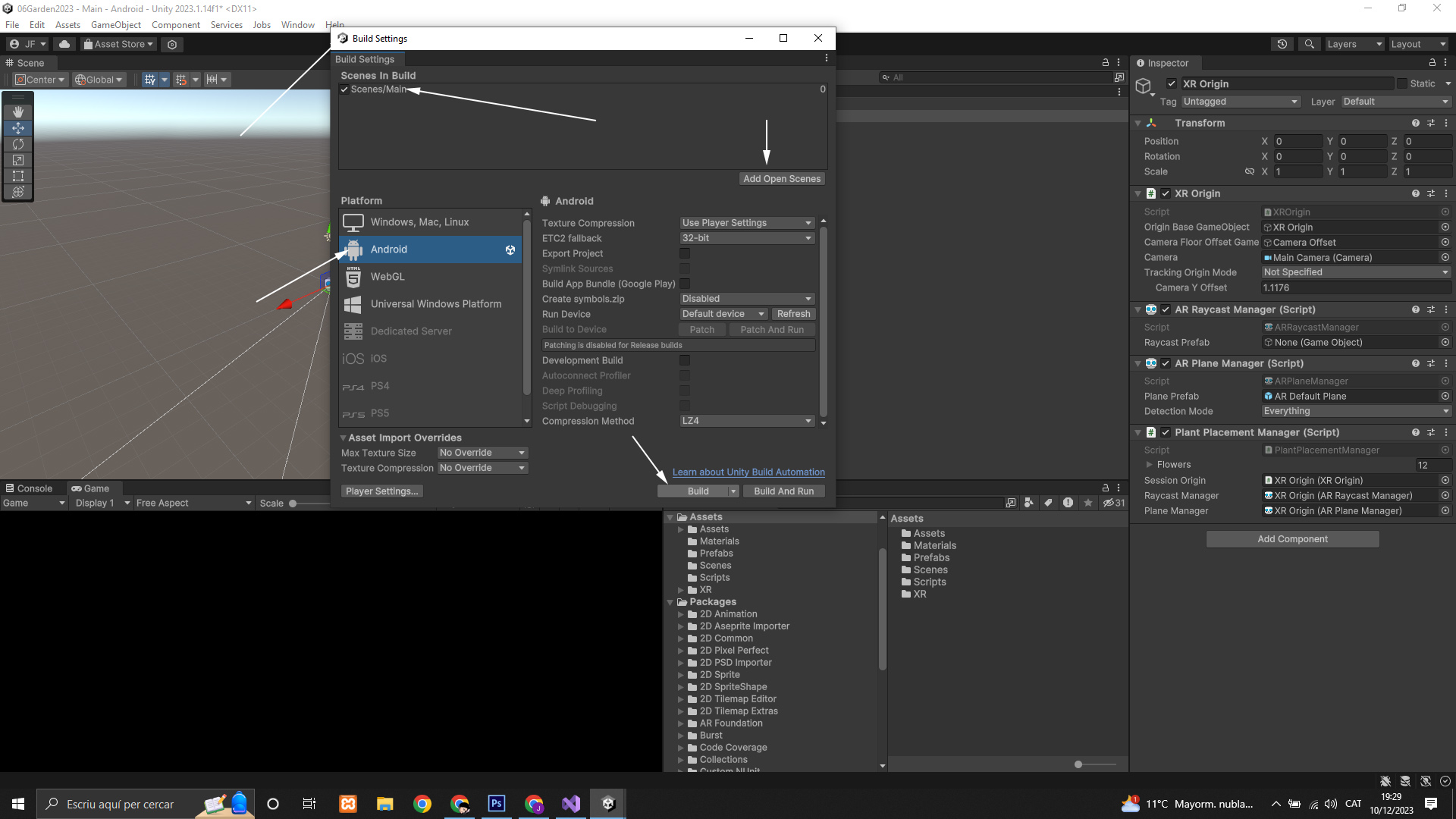This screenshot has width=1456, height=819.
Task: Expand the AR Foundation package folder
Action: point(681,723)
